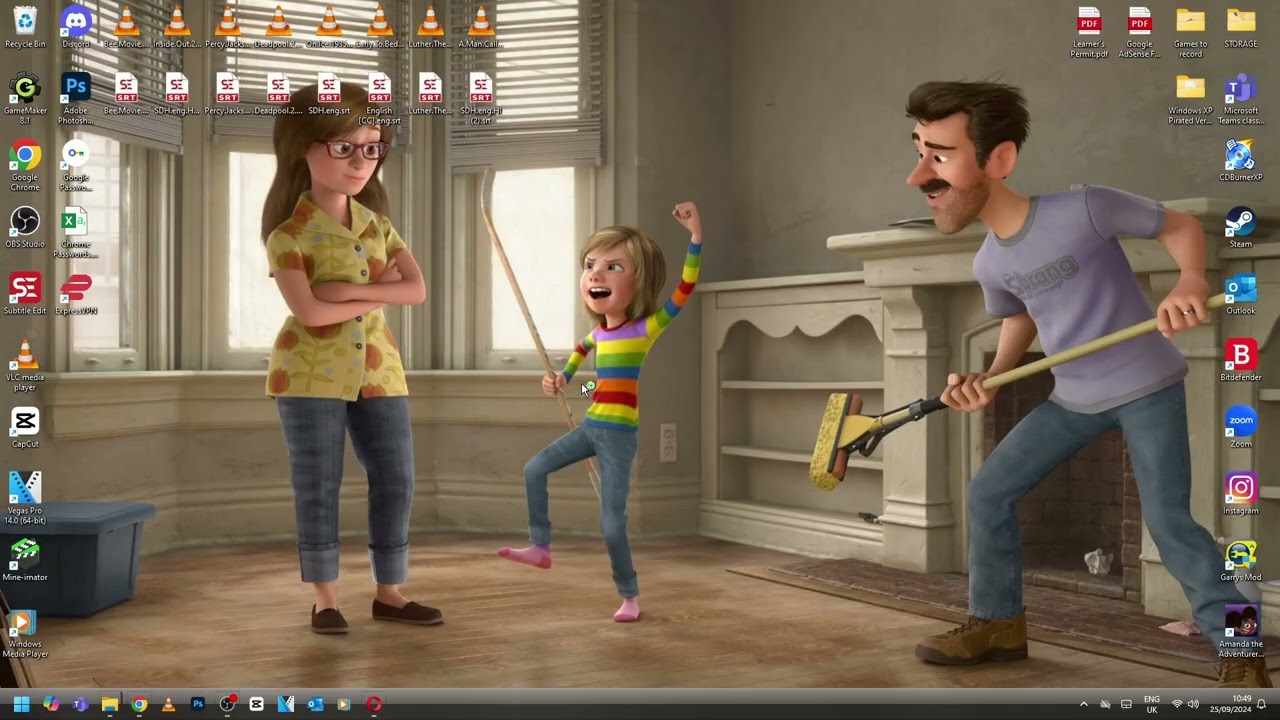Select the Windows Media Player shortcut
This screenshot has height=720, width=1280.
coord(25,632)
